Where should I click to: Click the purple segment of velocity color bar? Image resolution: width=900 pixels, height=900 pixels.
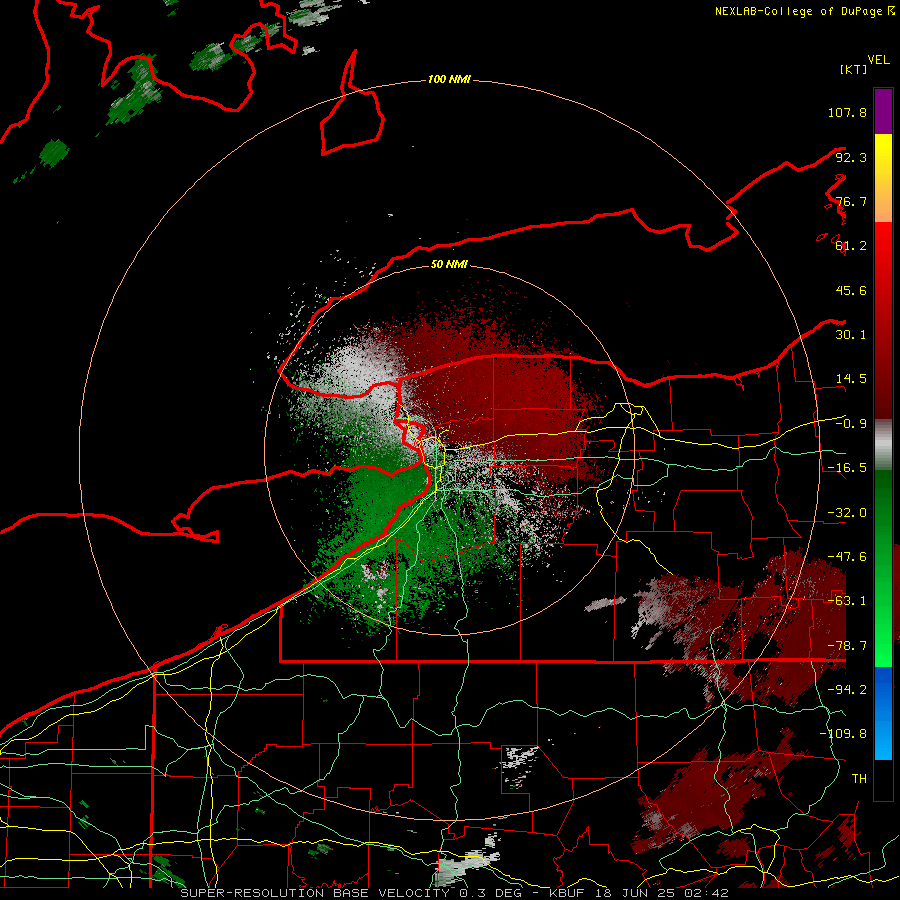point(883,111)
